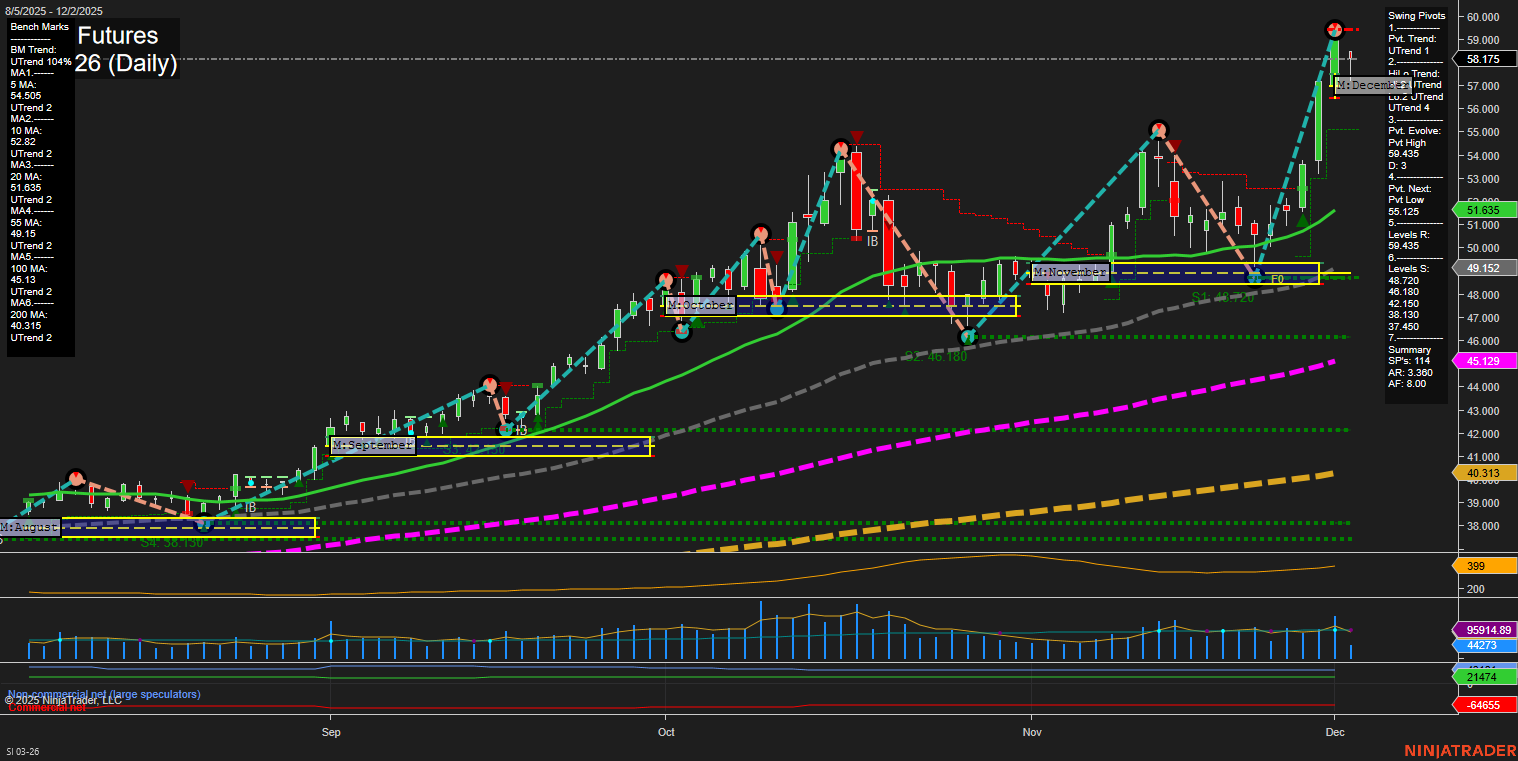
Task: Click the swing pivot high circle at the December peak
Action: 1334,29
